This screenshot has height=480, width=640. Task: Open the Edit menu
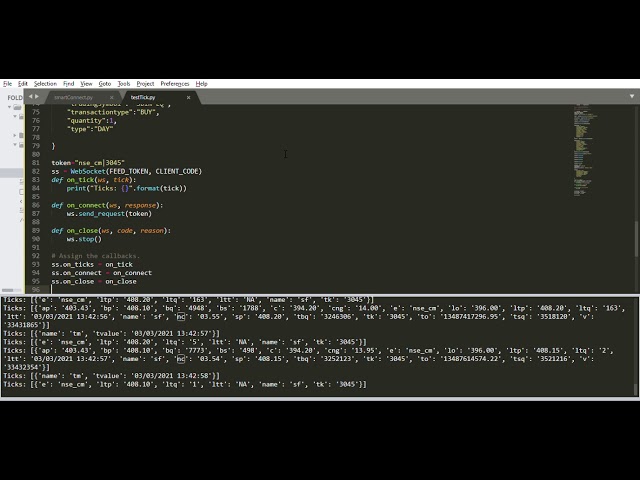22,84
